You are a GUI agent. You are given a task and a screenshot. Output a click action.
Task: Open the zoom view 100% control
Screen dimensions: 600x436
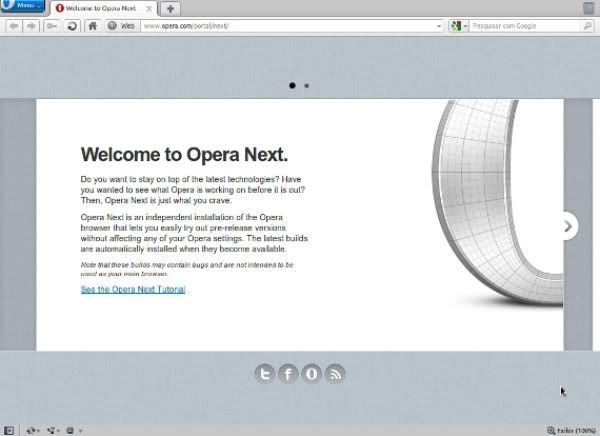(572, 431)
